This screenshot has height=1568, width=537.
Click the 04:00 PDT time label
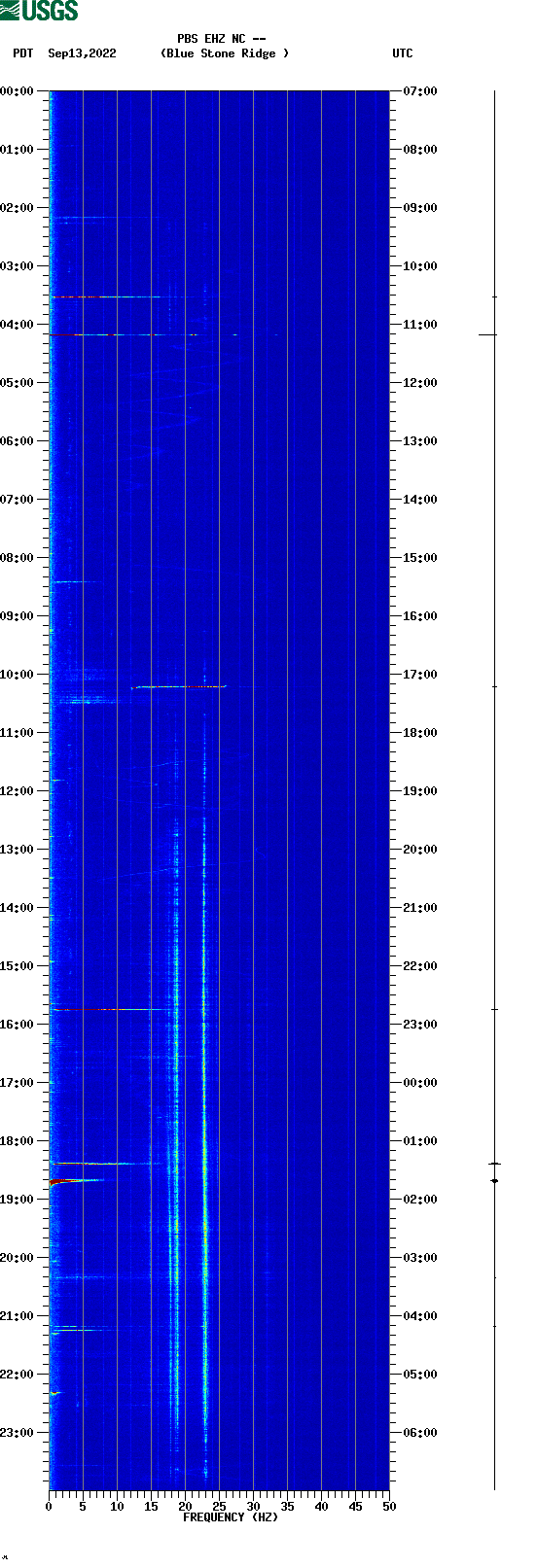[x=18, y=325]
